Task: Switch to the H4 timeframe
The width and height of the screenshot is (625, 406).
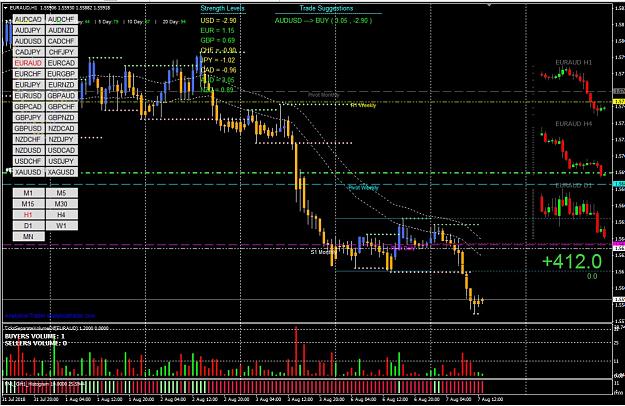Action: click(x=61, y=215)
